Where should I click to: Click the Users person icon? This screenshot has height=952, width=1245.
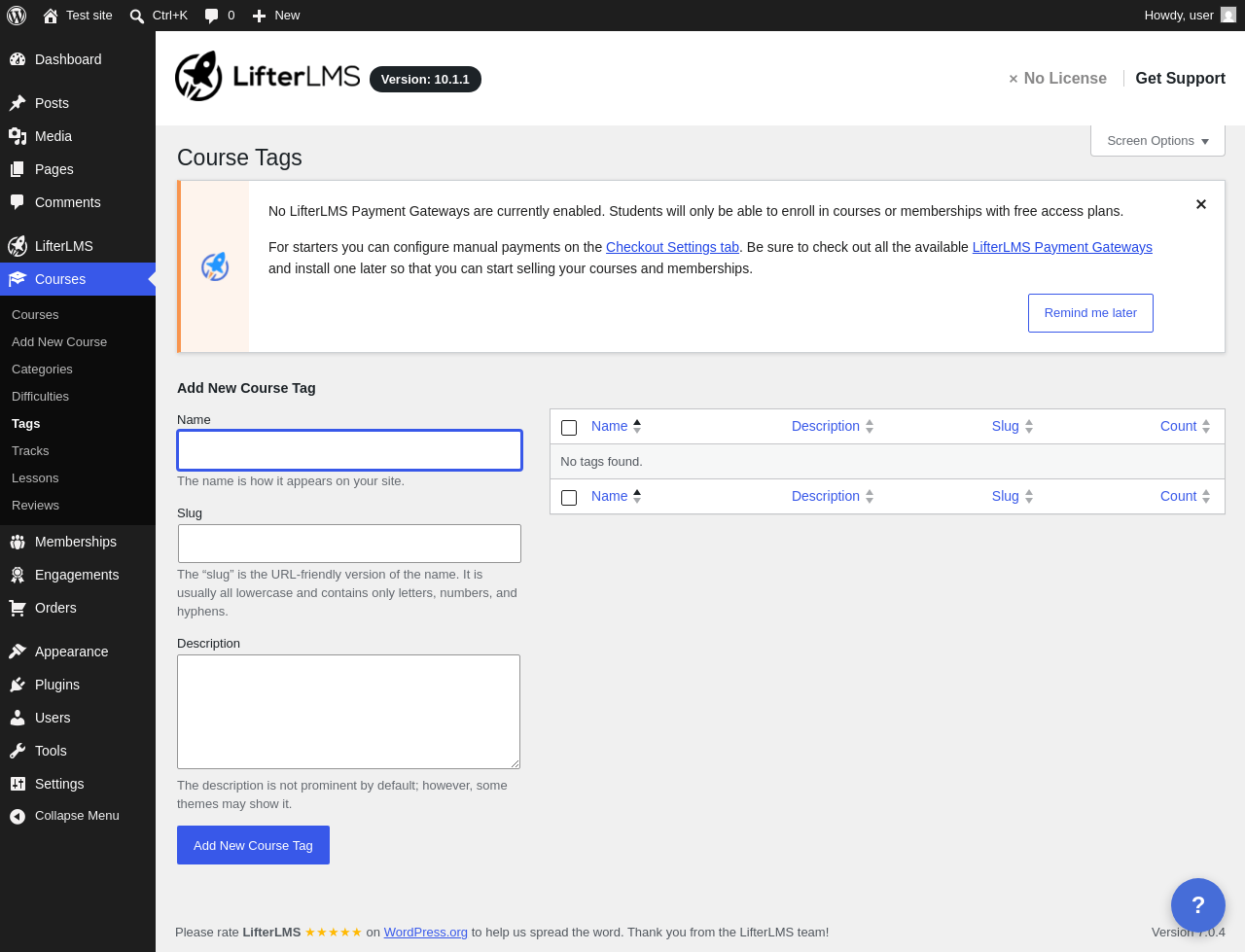[x=18, y=718]
